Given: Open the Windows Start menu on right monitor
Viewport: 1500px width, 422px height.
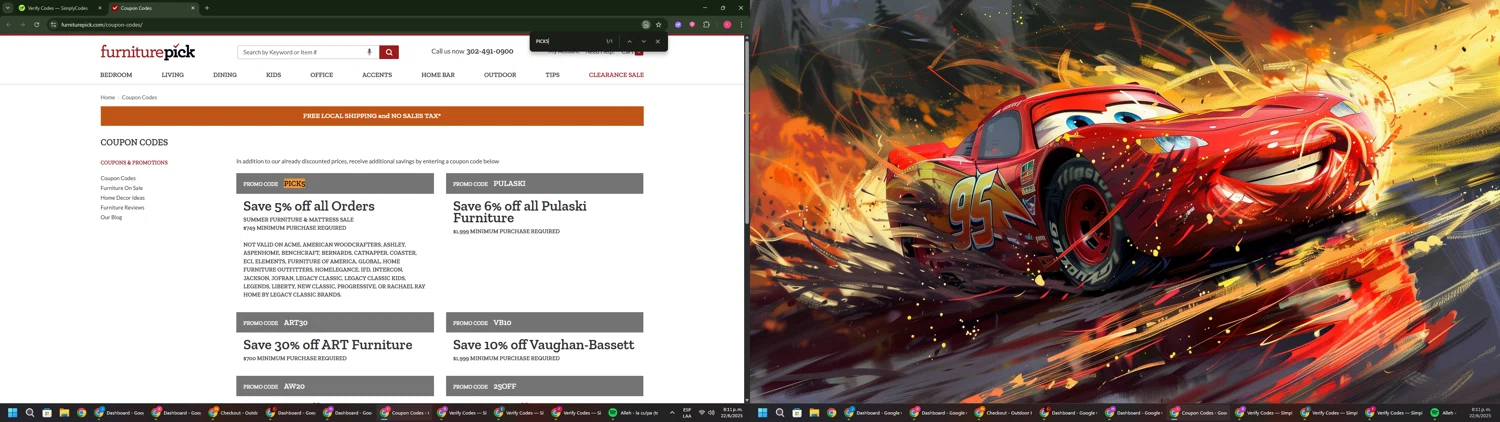Looking at the screenshot, I should pyautogui.click(x=762, y=412).
